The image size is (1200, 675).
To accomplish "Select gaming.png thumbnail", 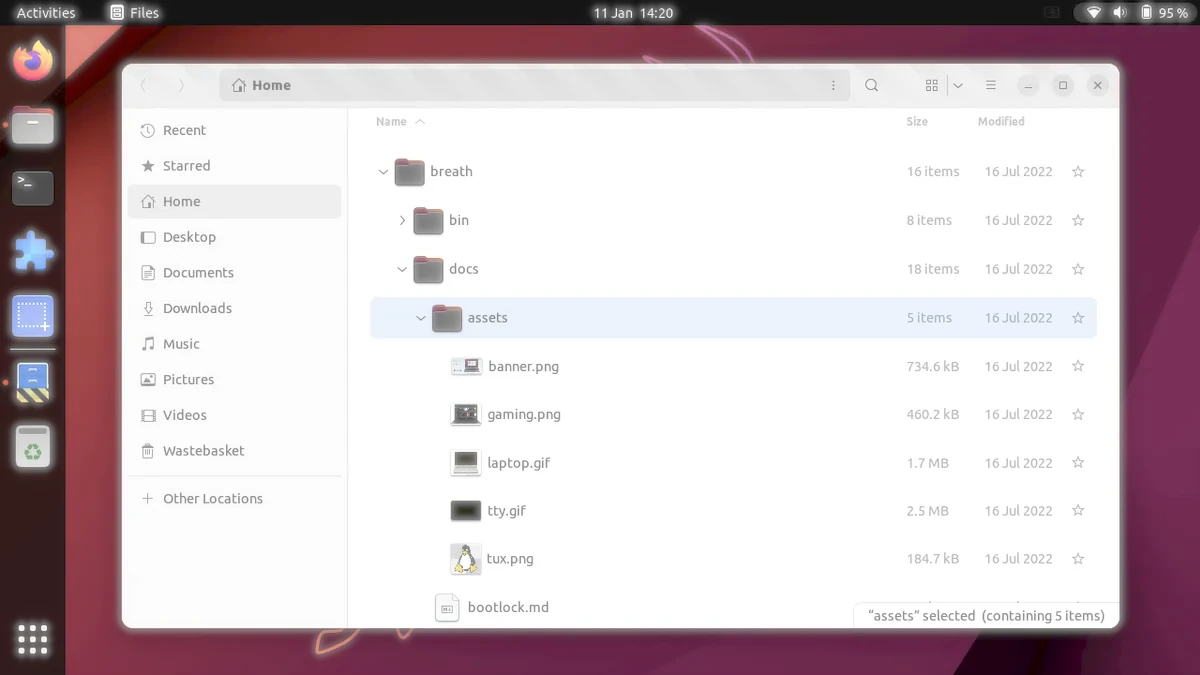I will 466,414.
